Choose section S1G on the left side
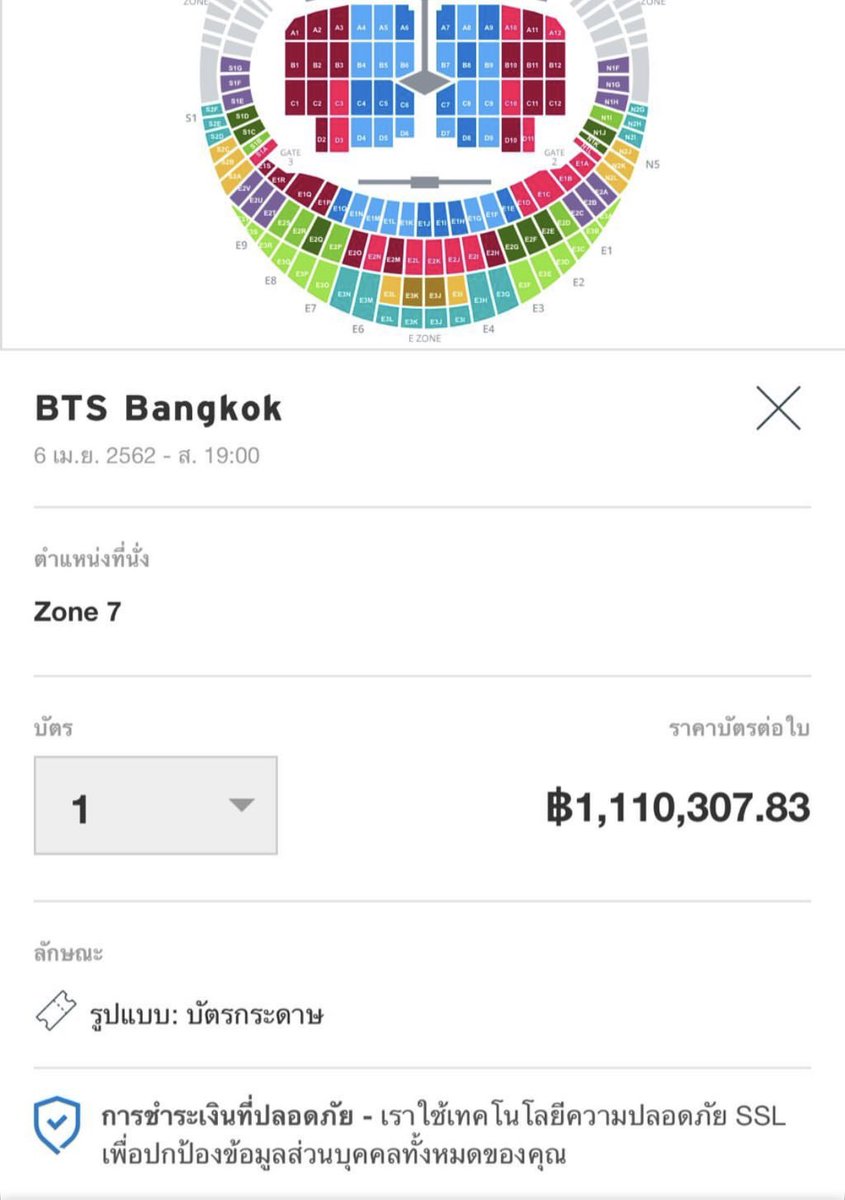The width and height of the screenshot is (845, 1200). point(236,66)
